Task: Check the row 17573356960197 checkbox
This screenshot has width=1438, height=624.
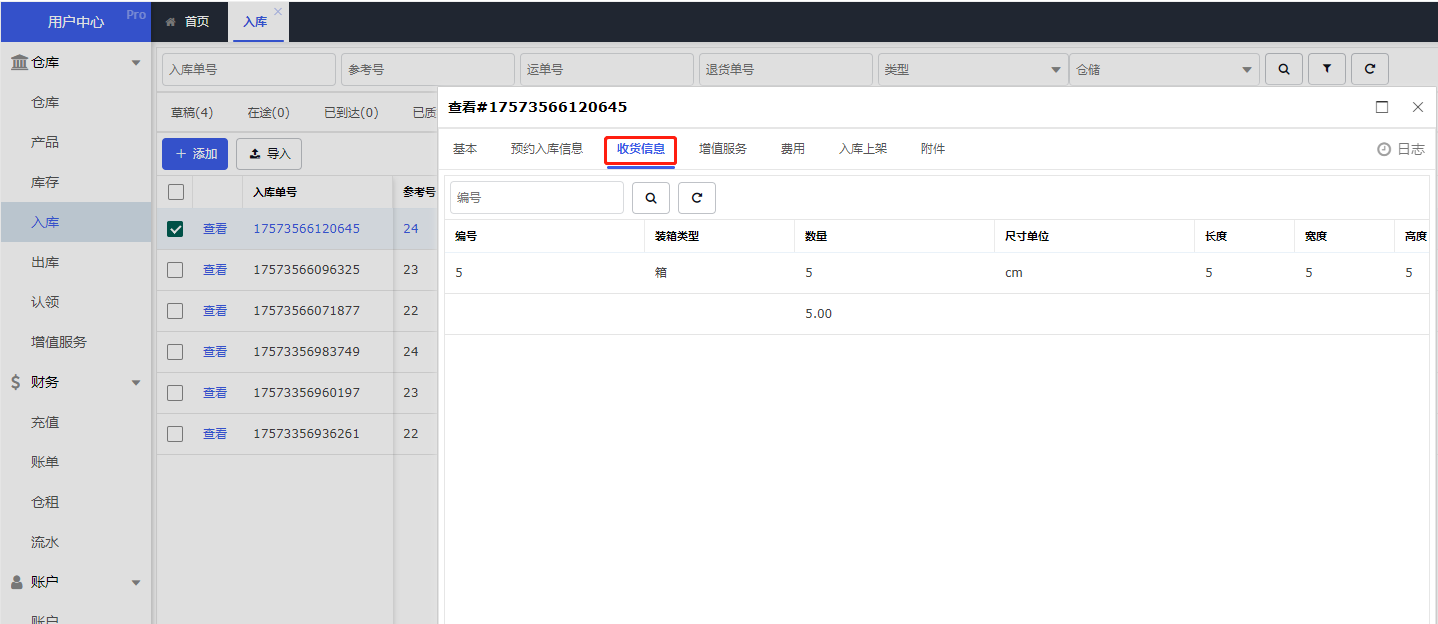Action: pos(175,393)
